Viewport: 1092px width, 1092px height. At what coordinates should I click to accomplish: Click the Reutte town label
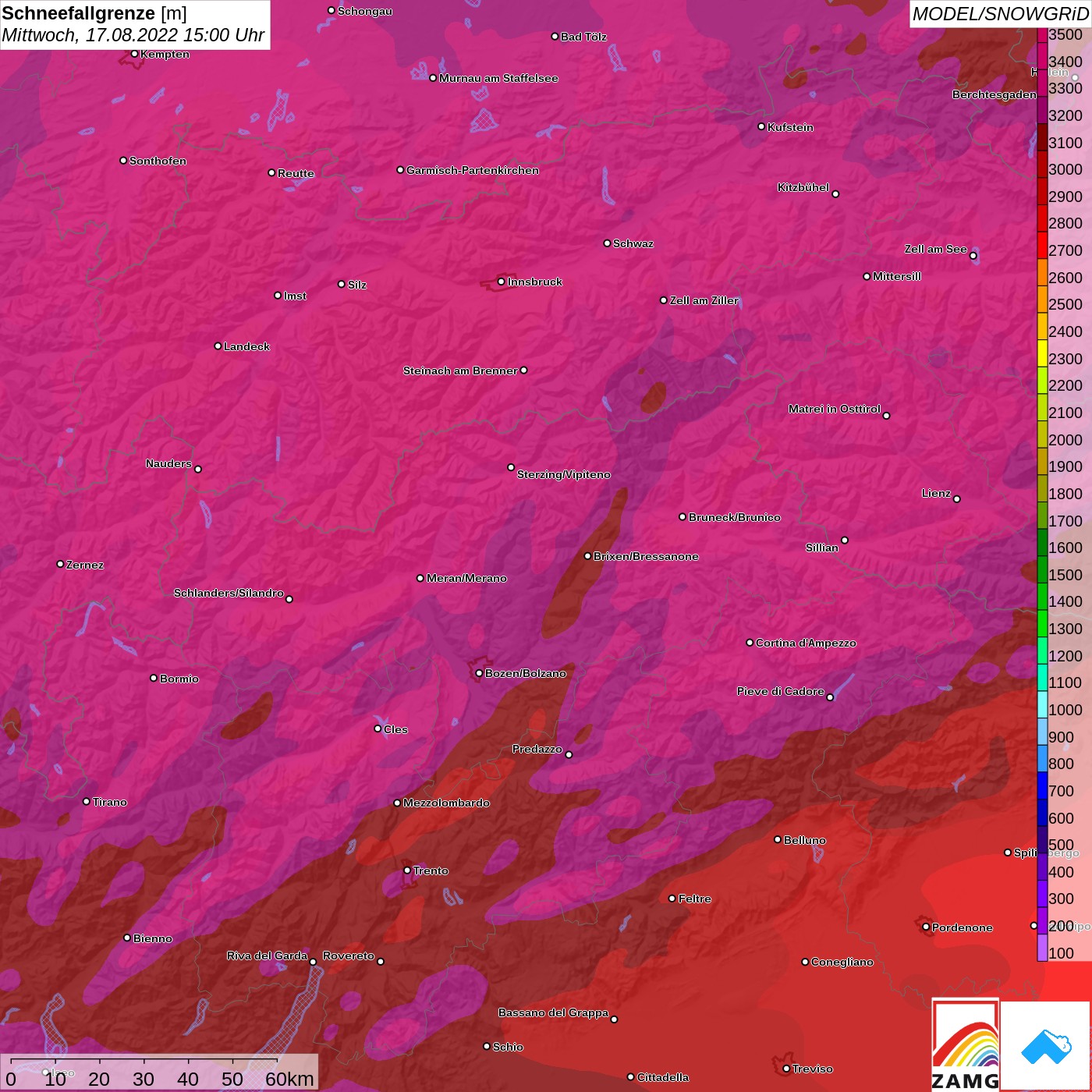tap(296, 173)
